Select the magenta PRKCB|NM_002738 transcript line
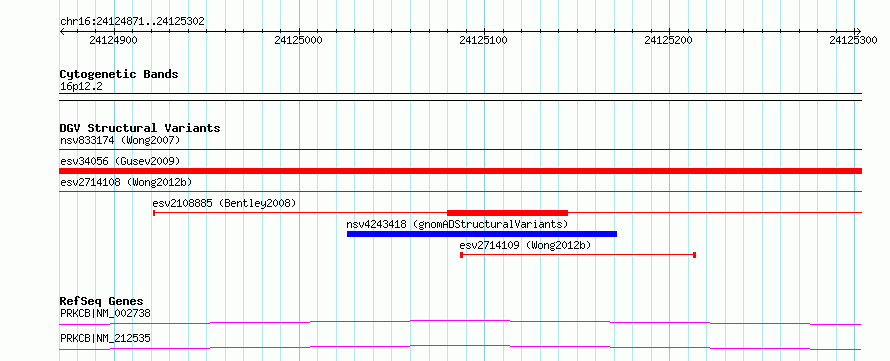890x361 pixels. tap(461, 322)
